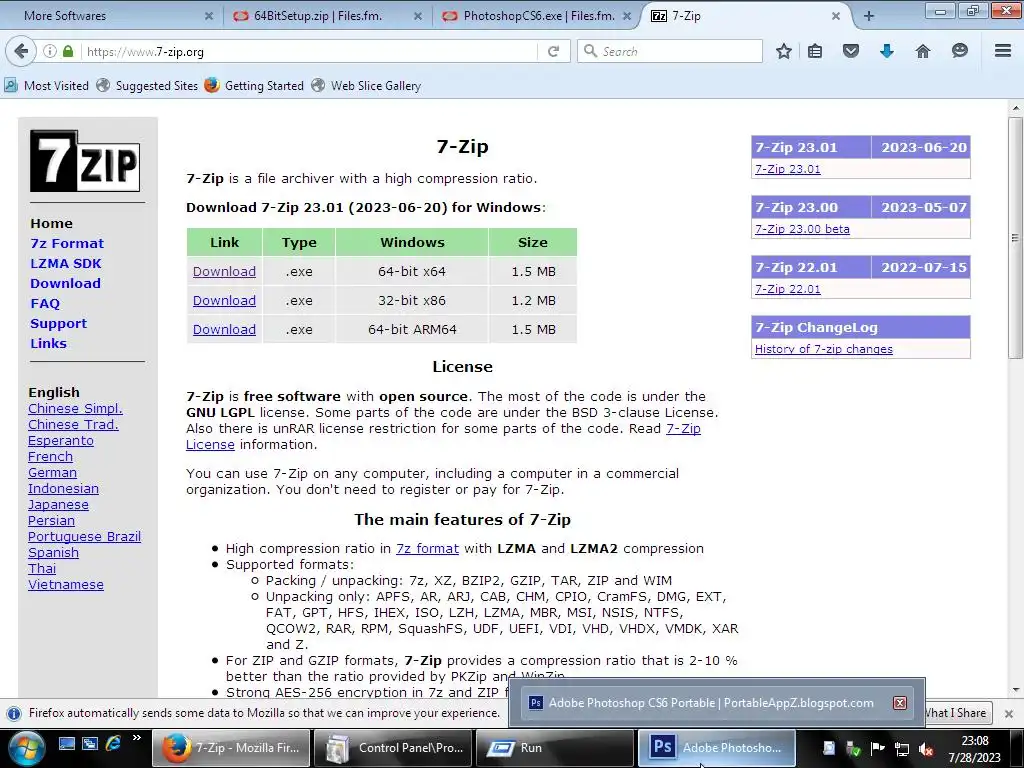Download the 64-bit ARM64 .exe
Image resolution: width=1024 pixels, height=768 pixels.
pos(224,329)
